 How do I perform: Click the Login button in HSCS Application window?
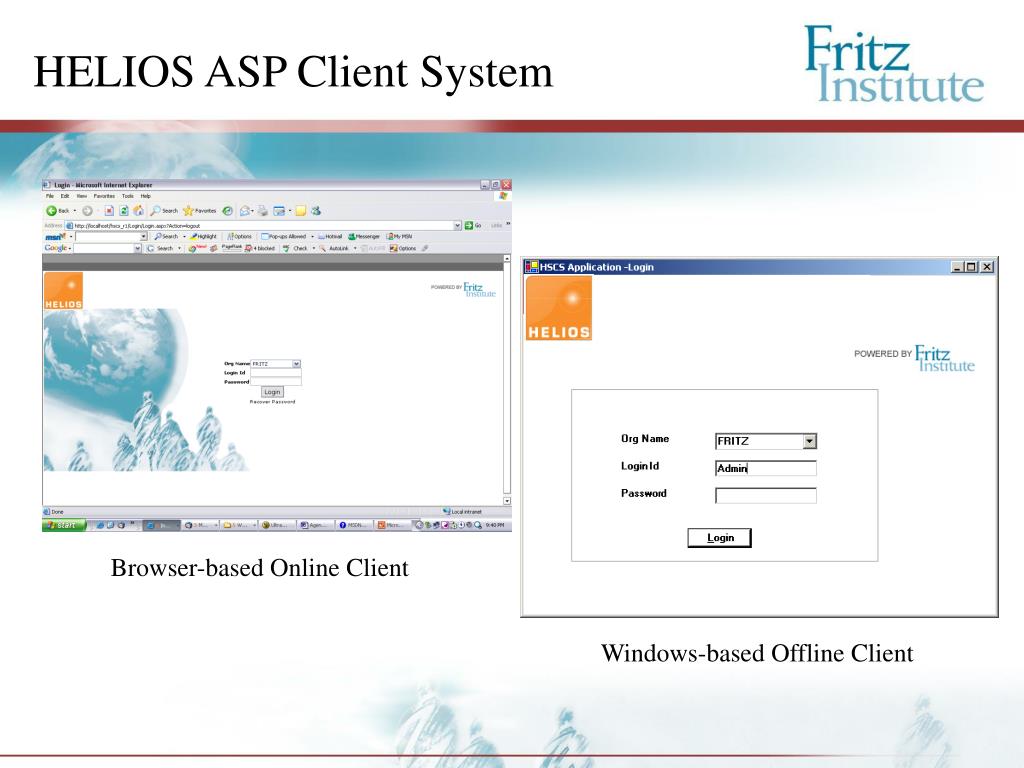click(x=720, y=537)
